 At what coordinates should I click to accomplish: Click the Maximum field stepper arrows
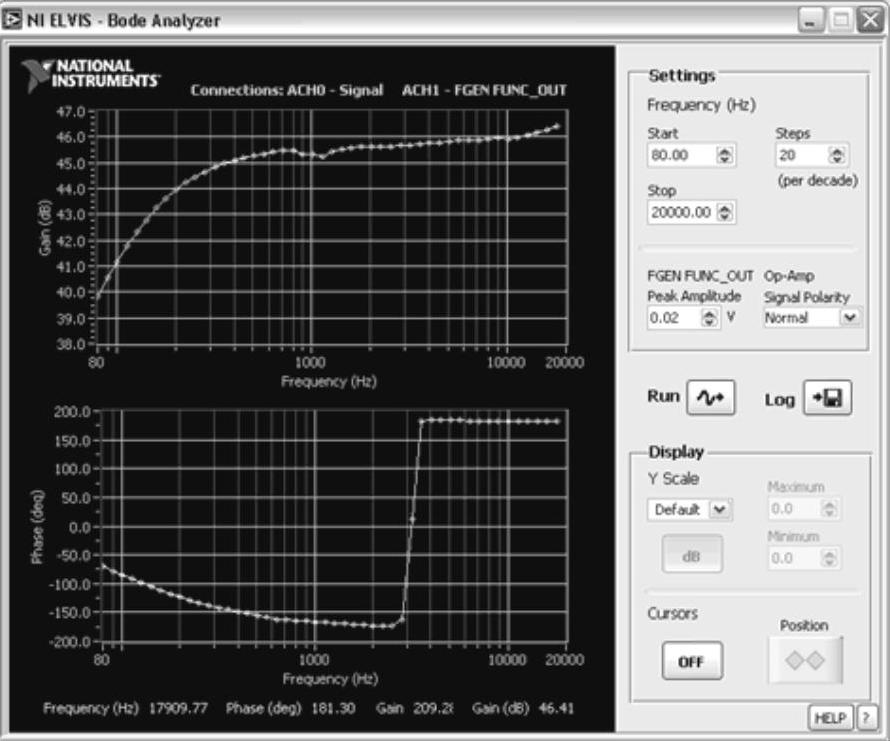[829, 508]
